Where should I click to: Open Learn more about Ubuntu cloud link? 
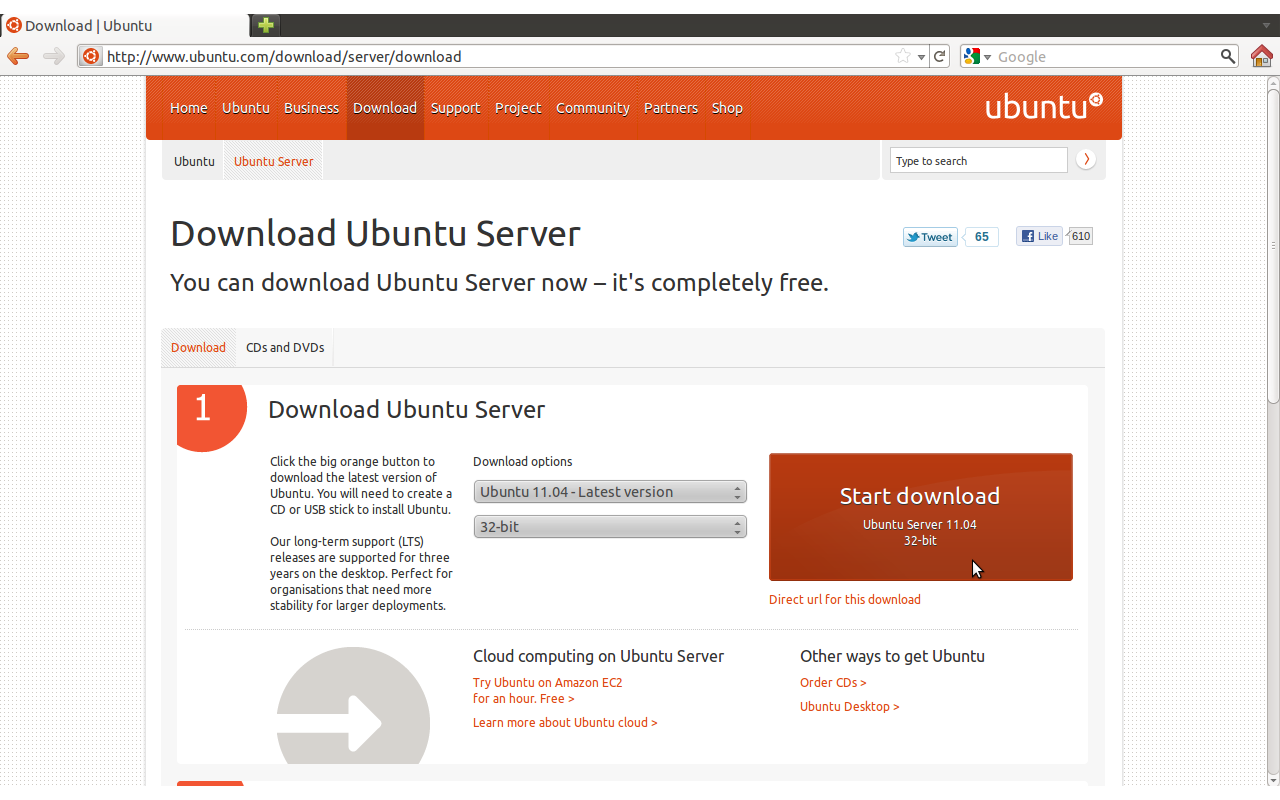(565, 722)
